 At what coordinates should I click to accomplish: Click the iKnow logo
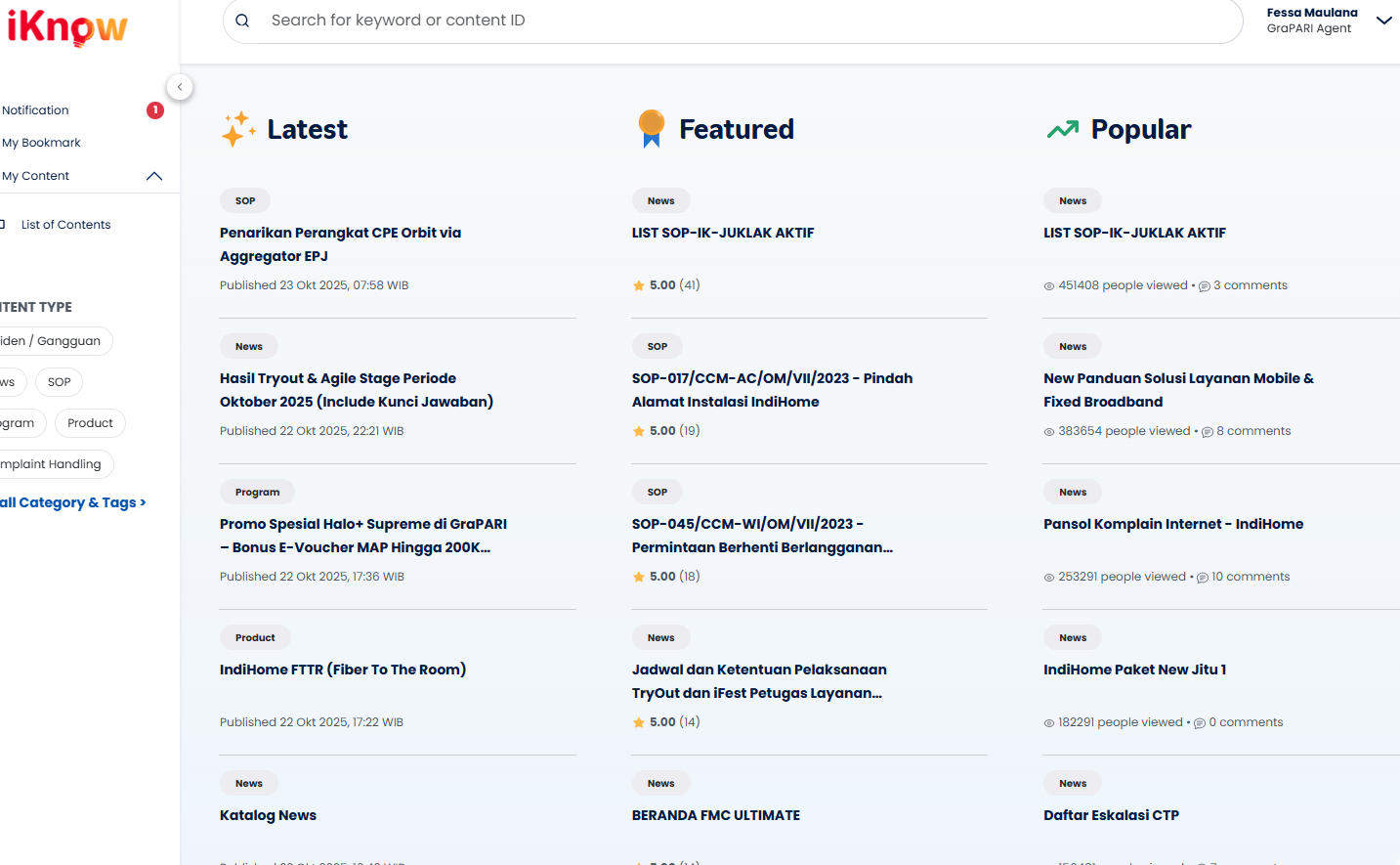[67, 27]
